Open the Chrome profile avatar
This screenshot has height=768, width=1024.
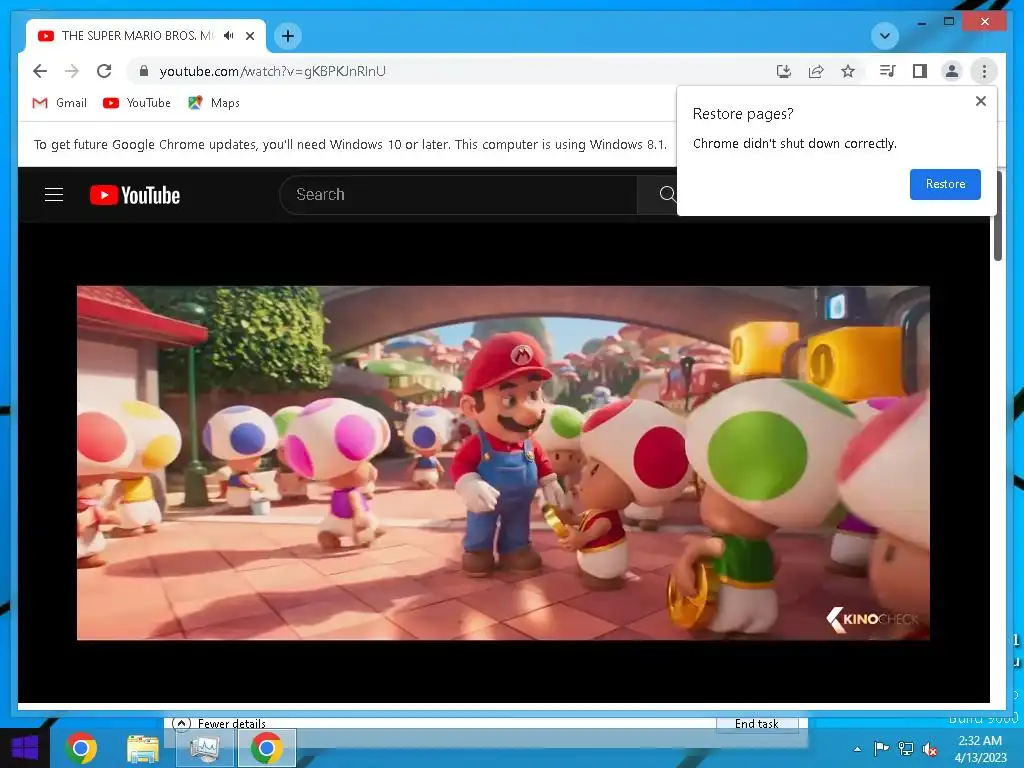952,71
